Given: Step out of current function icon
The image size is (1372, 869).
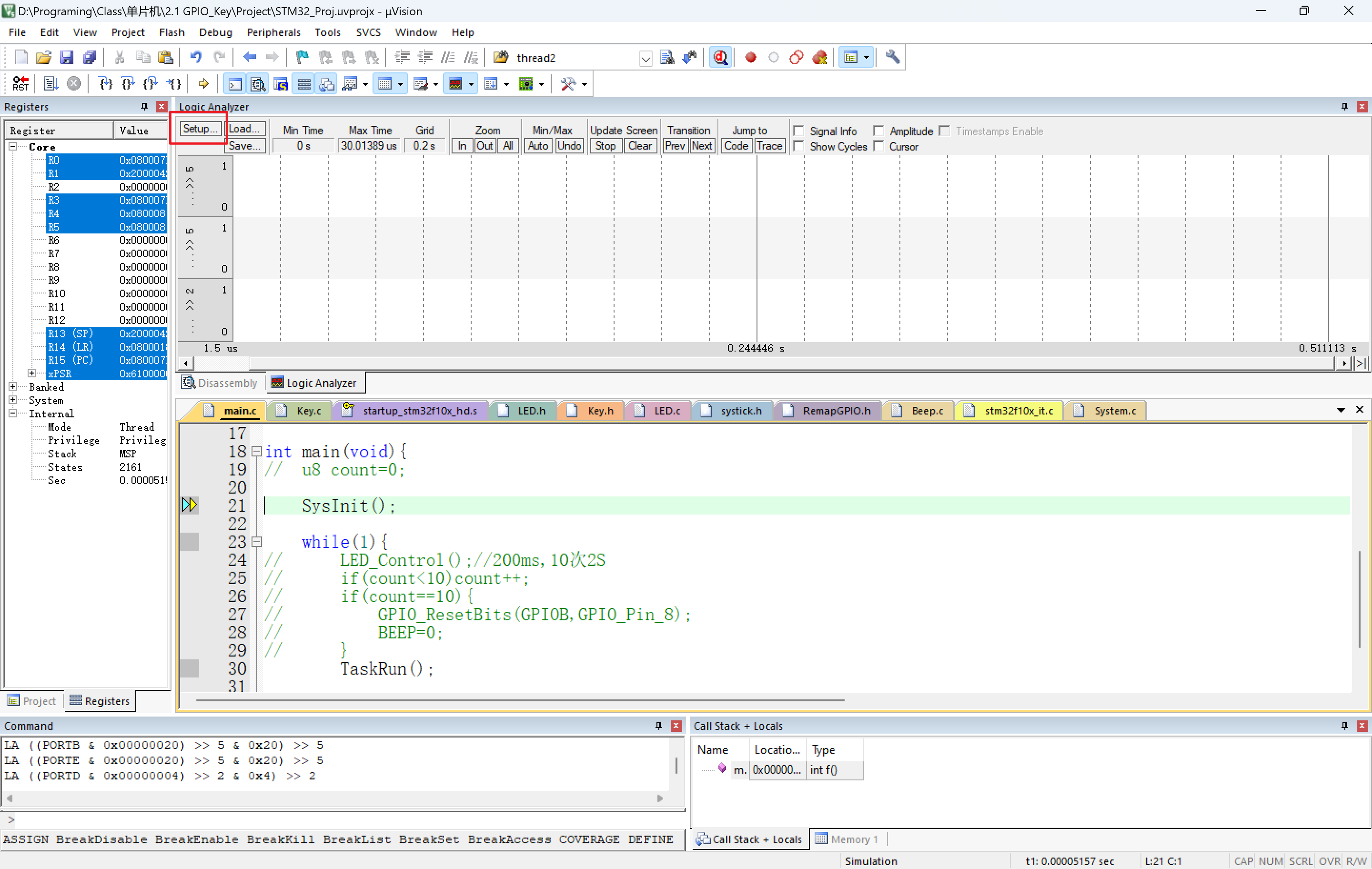Looking at the screenshot, I should coord(151,84).
